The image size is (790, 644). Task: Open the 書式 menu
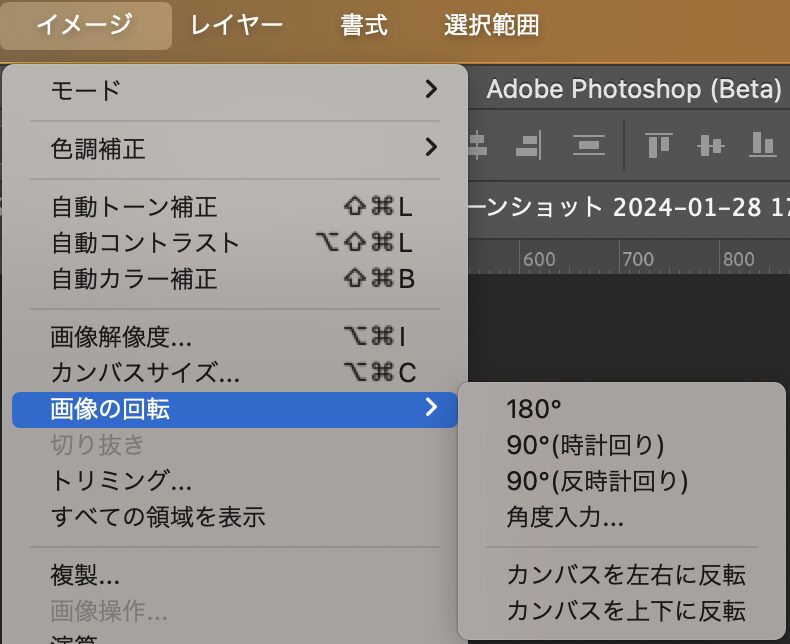pos(364,25)
